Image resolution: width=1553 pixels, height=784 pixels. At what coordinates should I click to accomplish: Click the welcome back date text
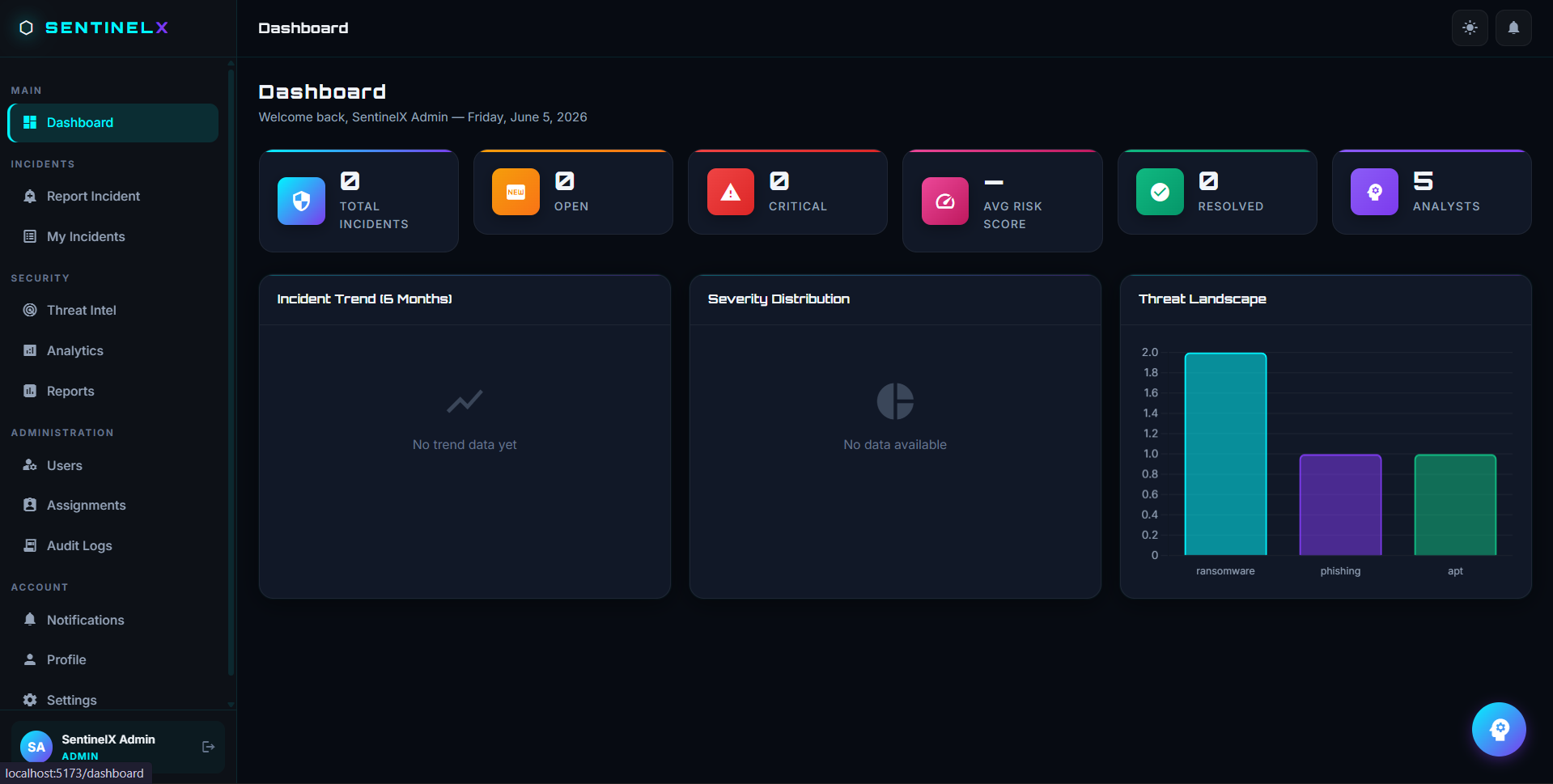point(422,117)
